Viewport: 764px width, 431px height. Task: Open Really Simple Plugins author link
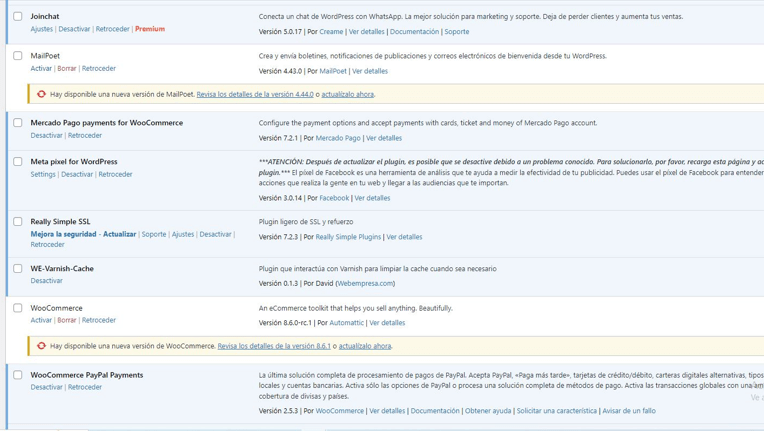348,237
